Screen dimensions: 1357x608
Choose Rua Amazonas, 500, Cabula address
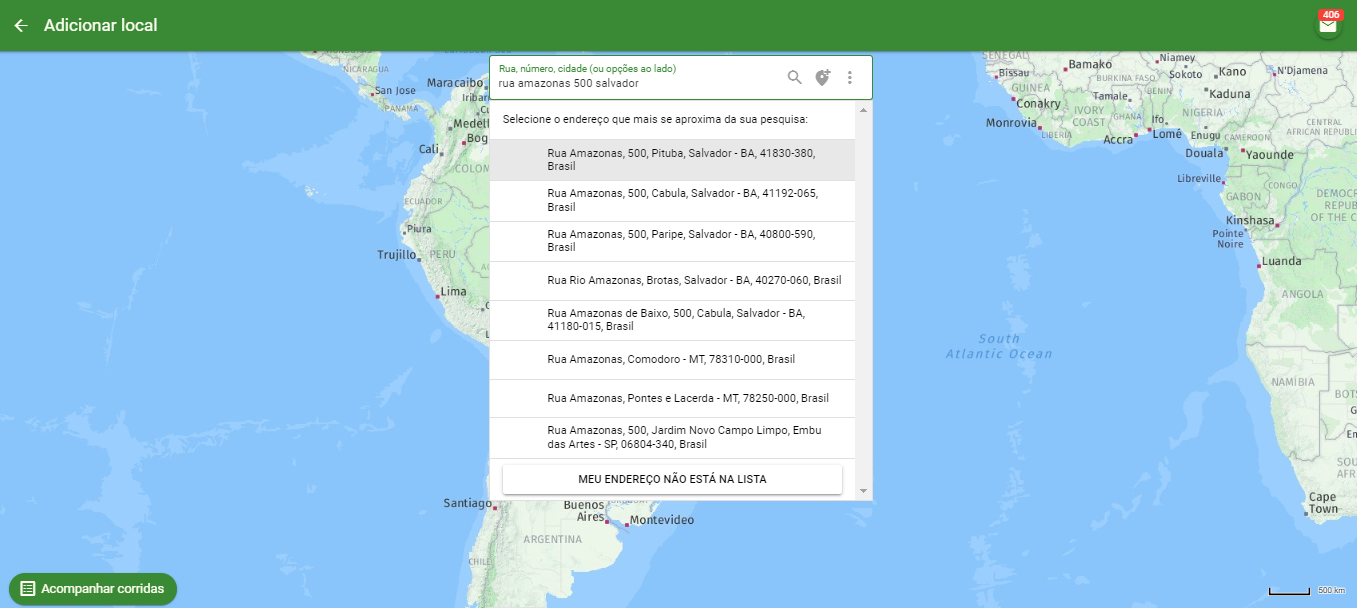(672, 201)
